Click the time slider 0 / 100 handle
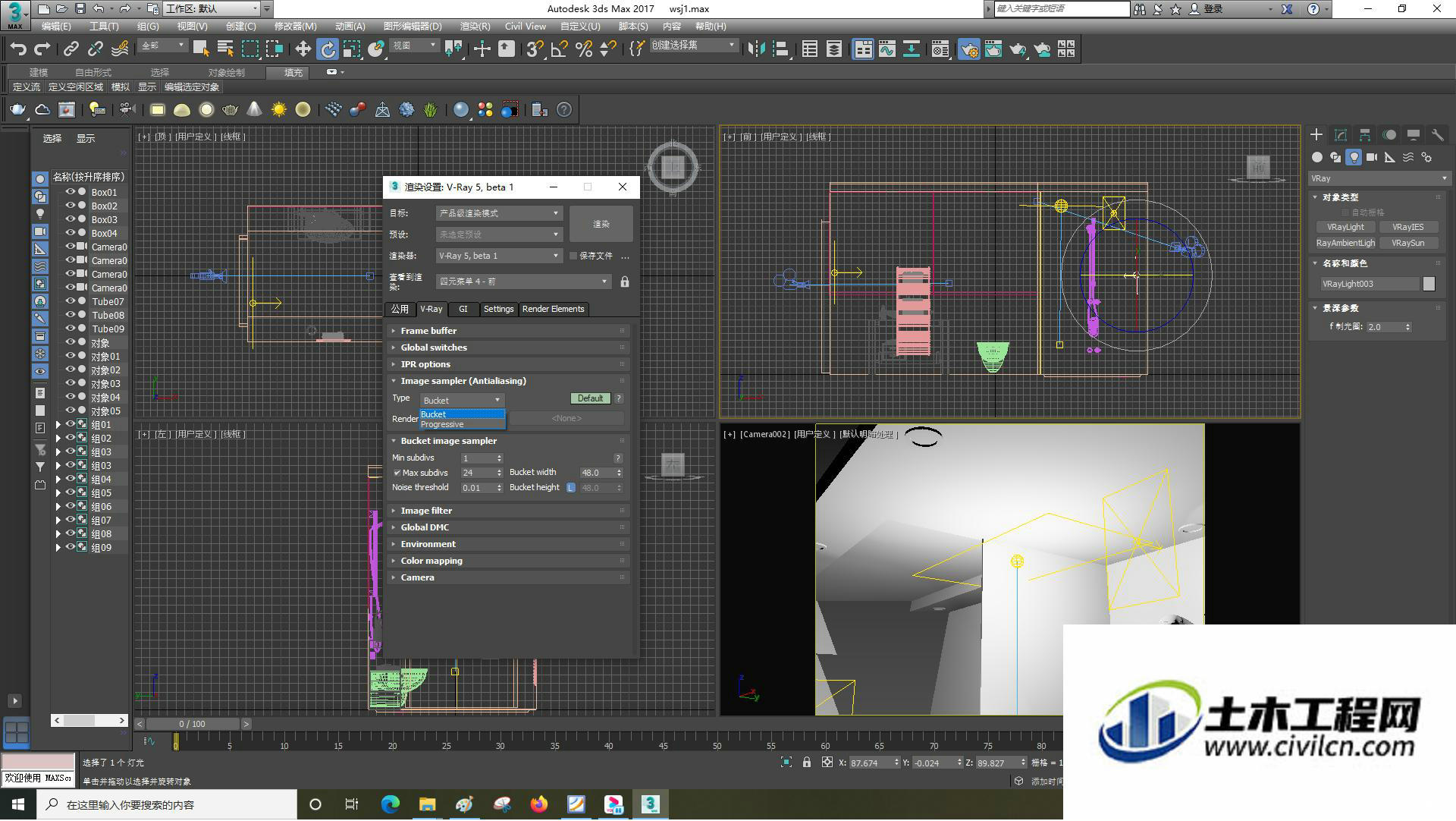 coord(192,724)
